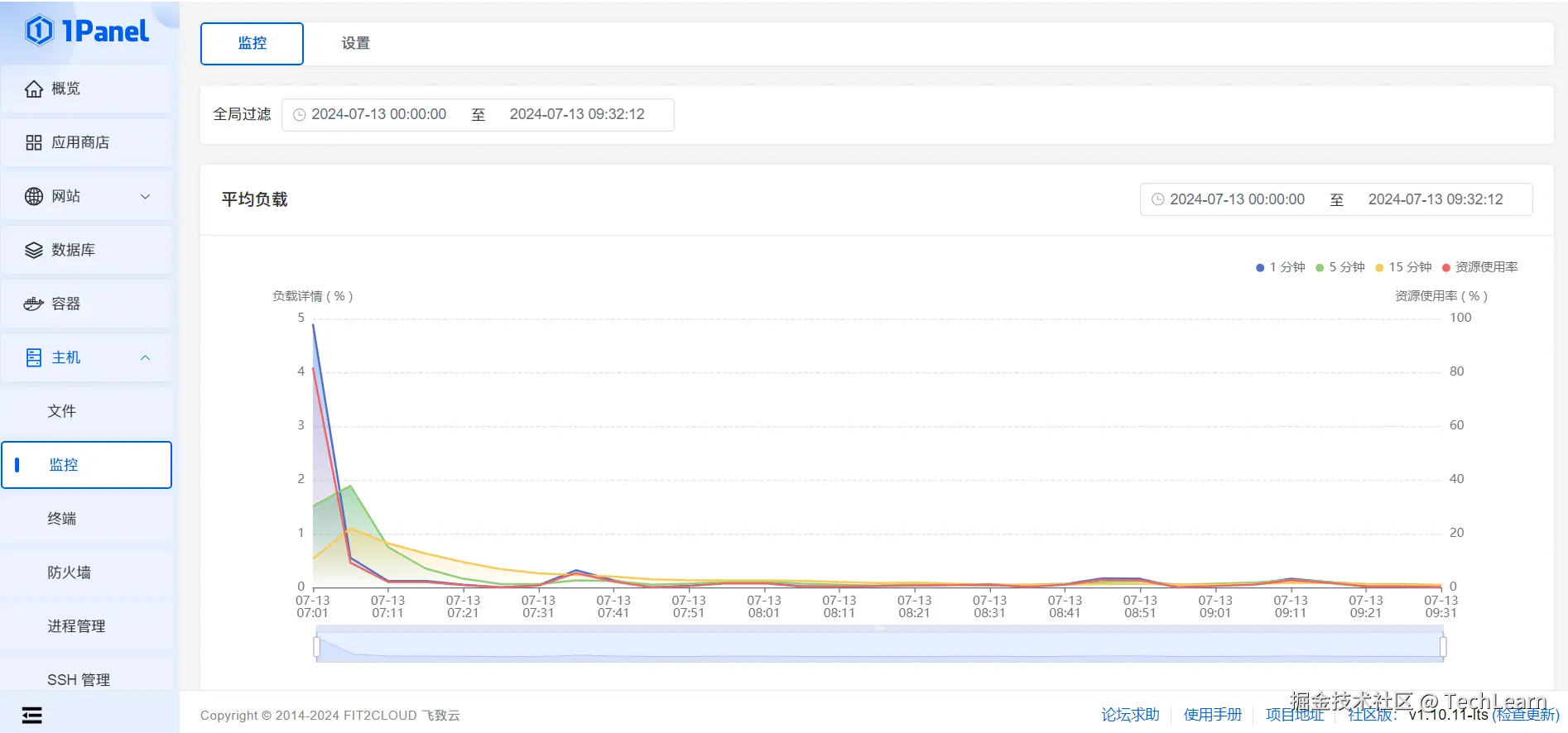Toggle the 5 分钟 legend series
Viewport: 1568px width, 733px height.
tap(1340, 267)
